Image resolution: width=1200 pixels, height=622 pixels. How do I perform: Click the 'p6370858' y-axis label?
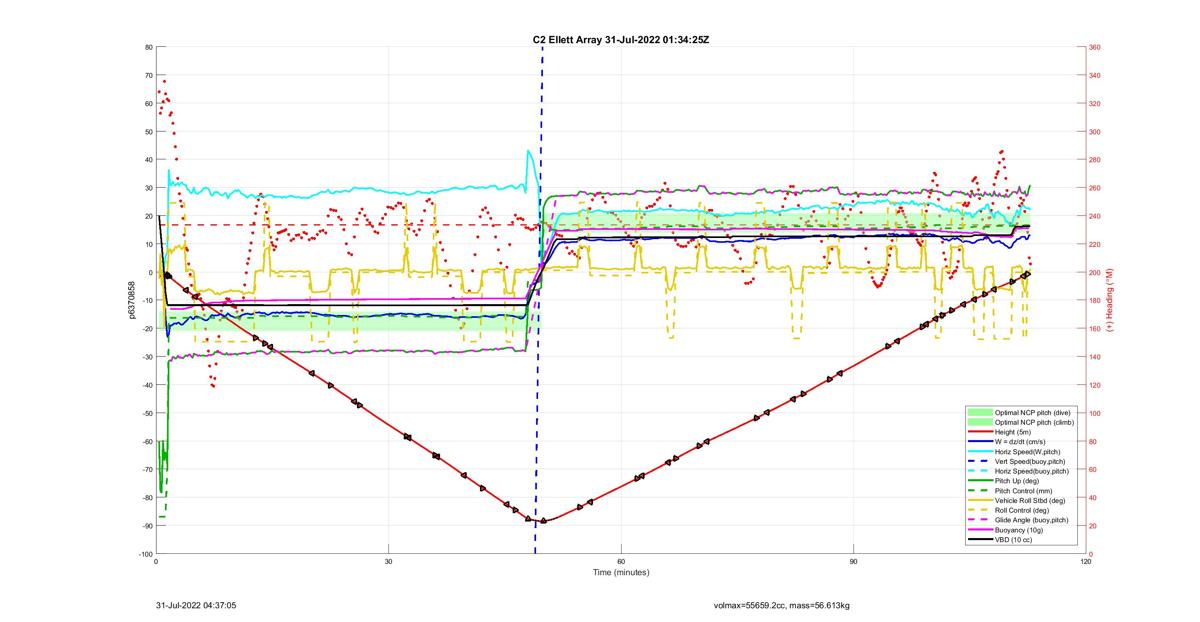[132, 300]
